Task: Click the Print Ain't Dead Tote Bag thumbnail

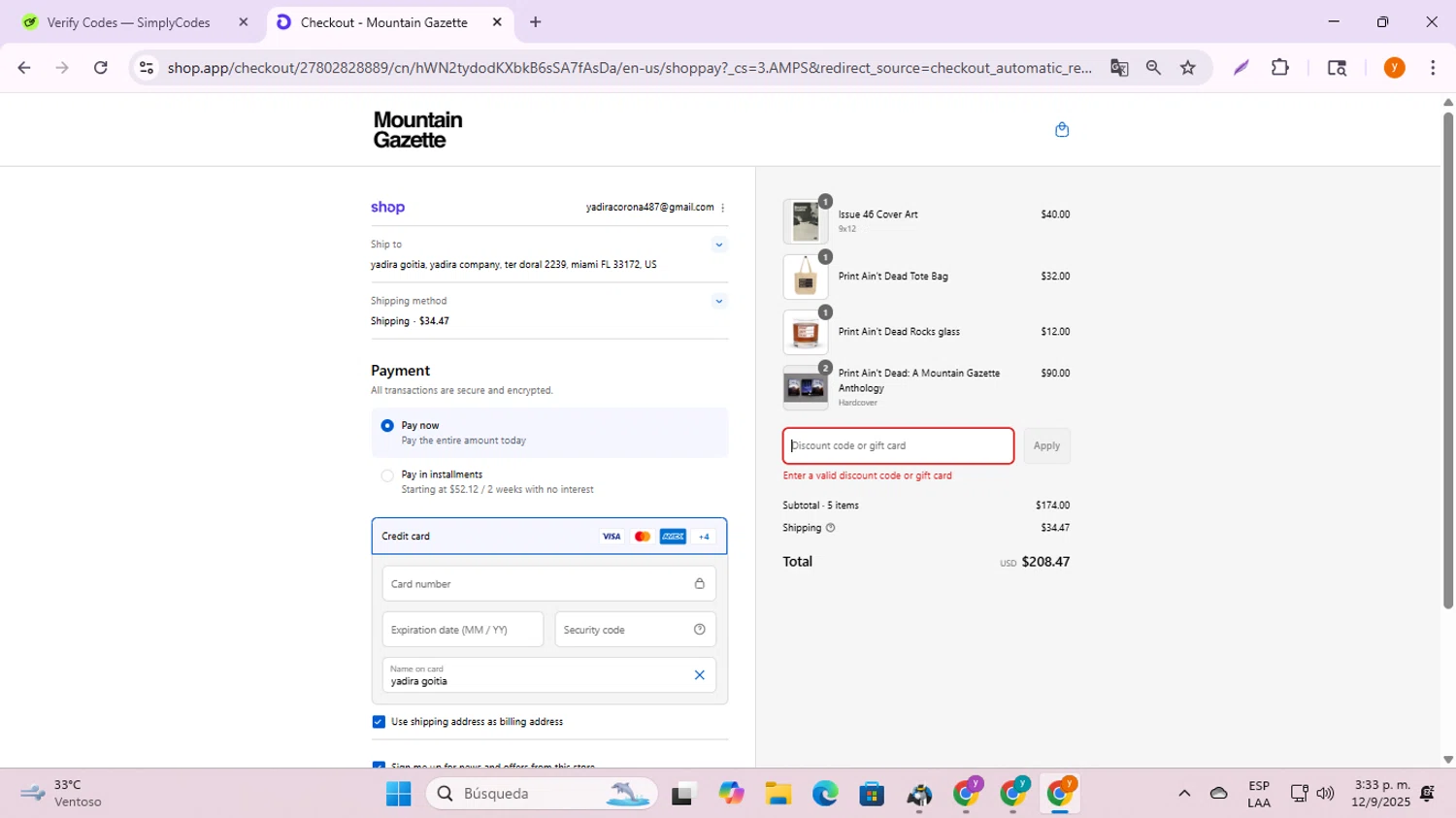Action: point(806,278)
